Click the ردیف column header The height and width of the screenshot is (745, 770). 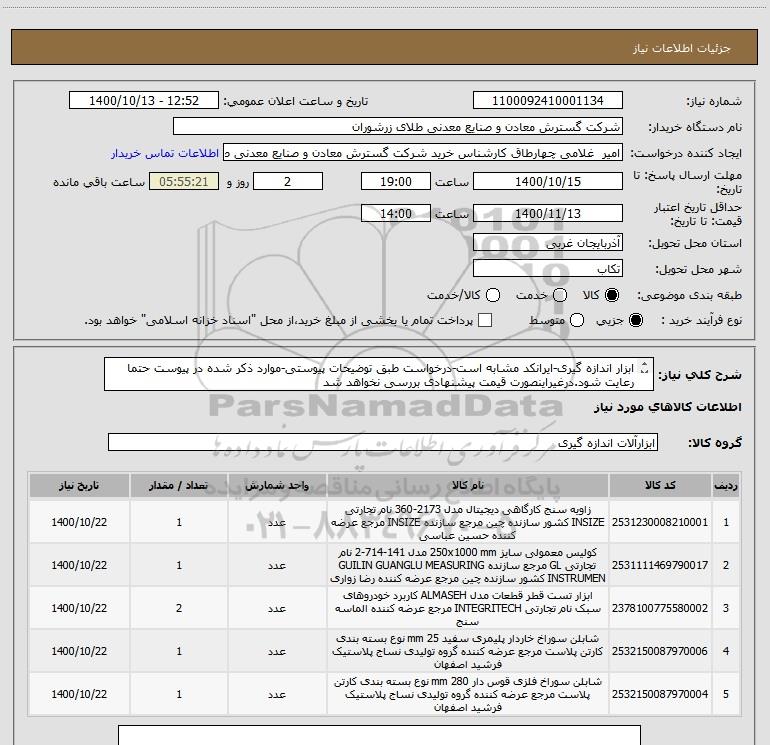point(726,486)
